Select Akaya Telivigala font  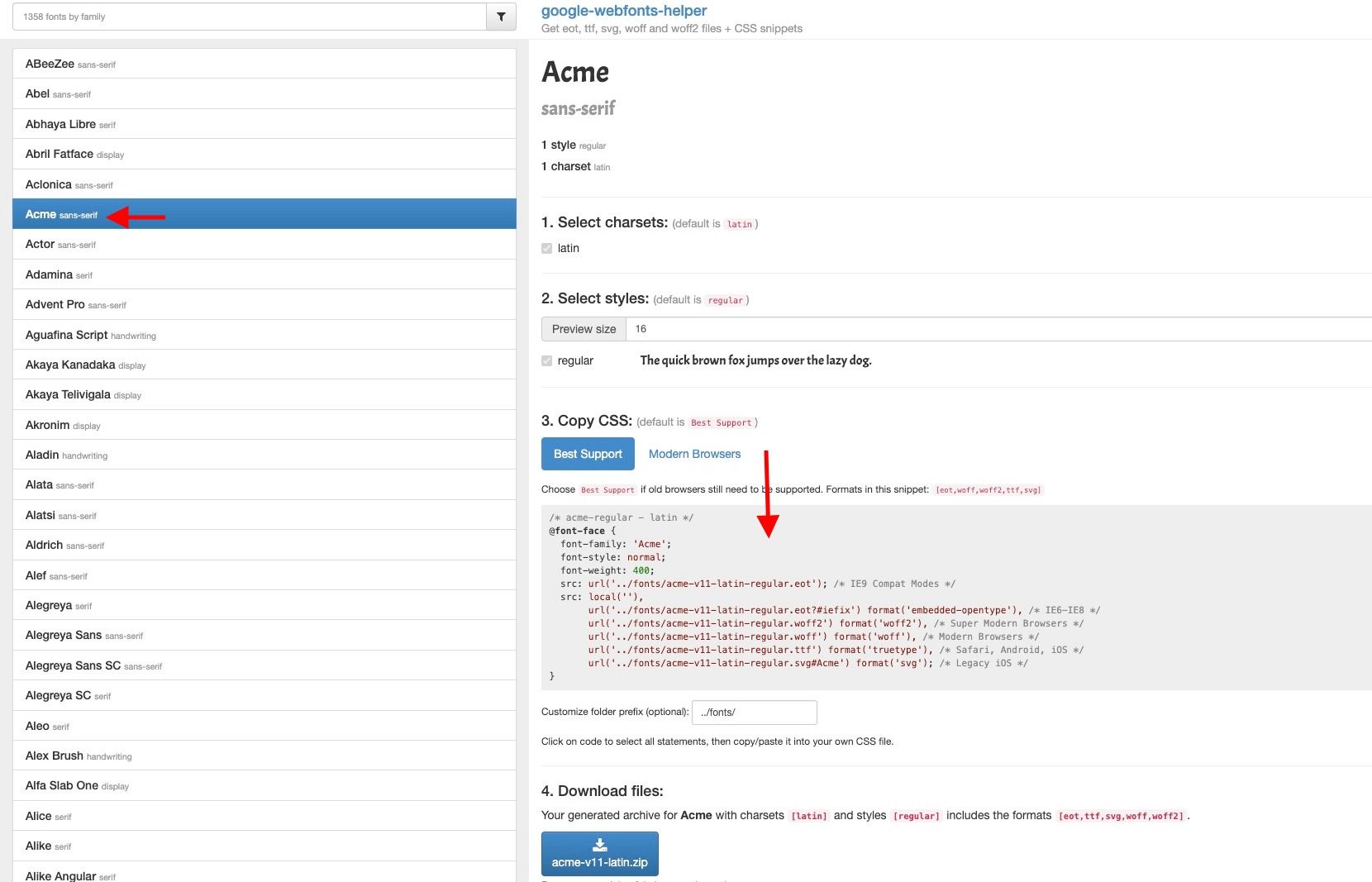coord(264,394)
